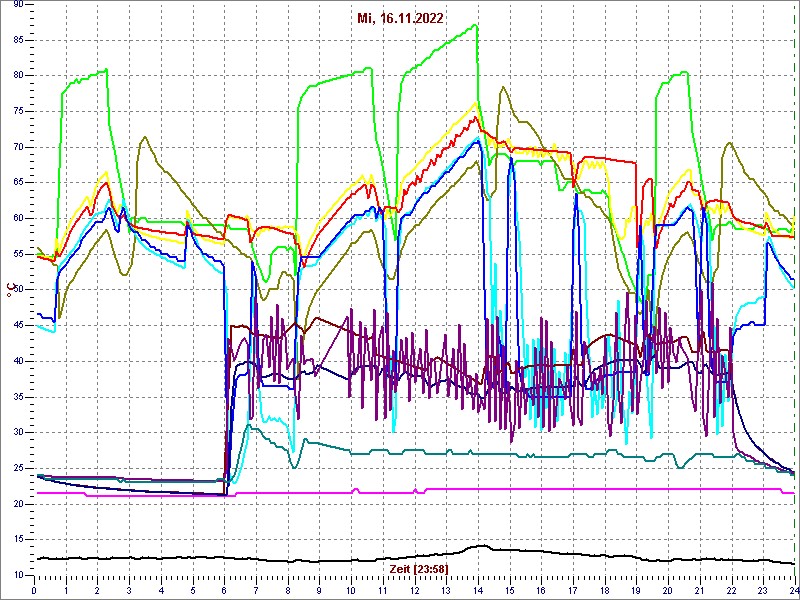Click the y-axis value 35
The image size is (800, 600).
point(17,397)
